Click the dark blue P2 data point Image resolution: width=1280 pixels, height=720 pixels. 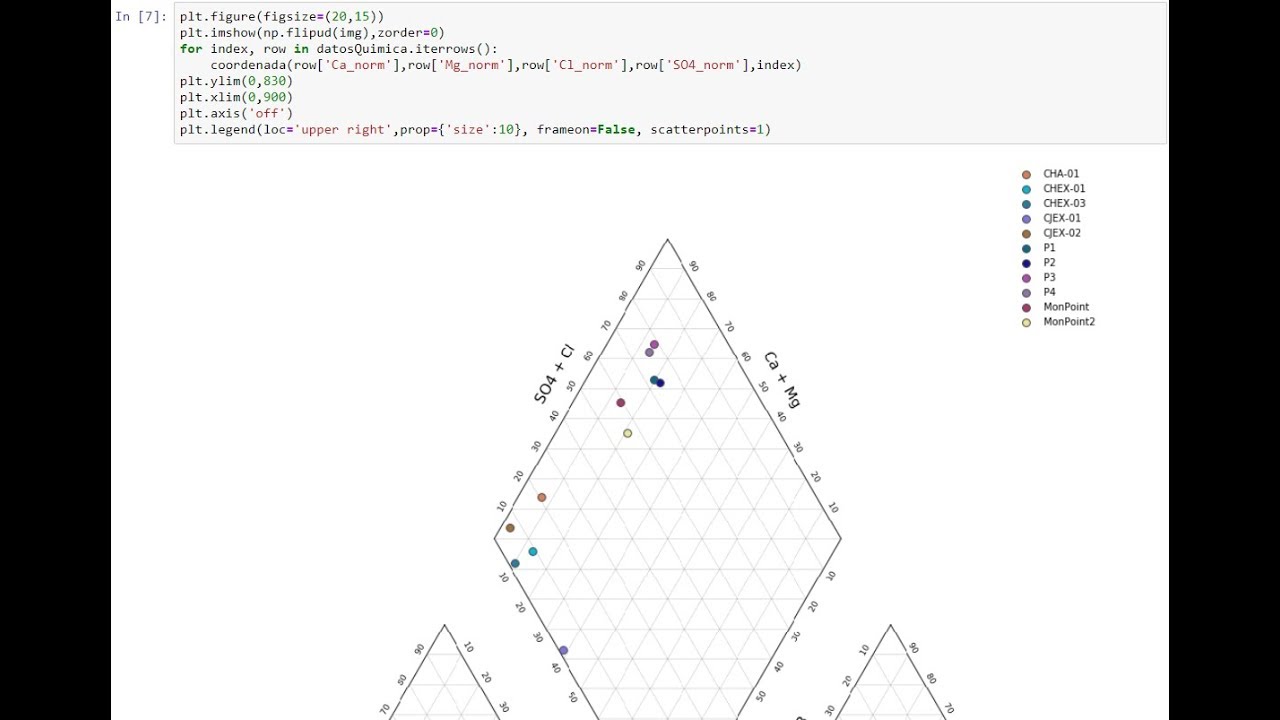[661, 383]
